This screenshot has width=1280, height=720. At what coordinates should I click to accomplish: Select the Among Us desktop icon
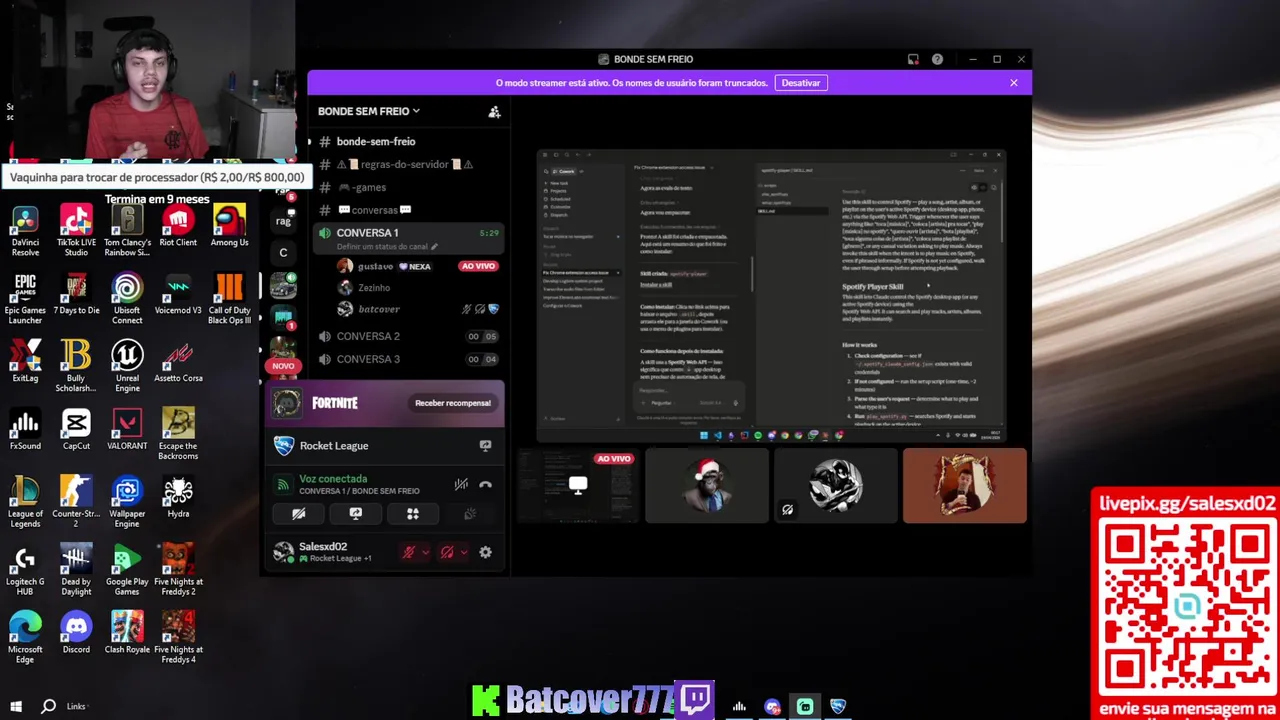[229, 226]
